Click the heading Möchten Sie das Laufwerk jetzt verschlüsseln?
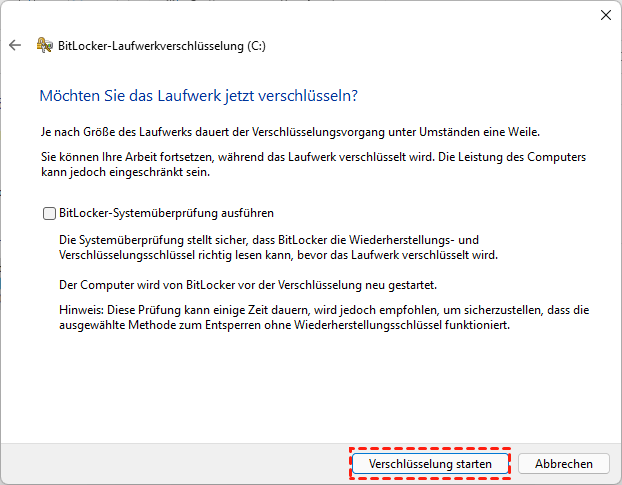Screen dimensions: 622x485 tap(198, 96)
